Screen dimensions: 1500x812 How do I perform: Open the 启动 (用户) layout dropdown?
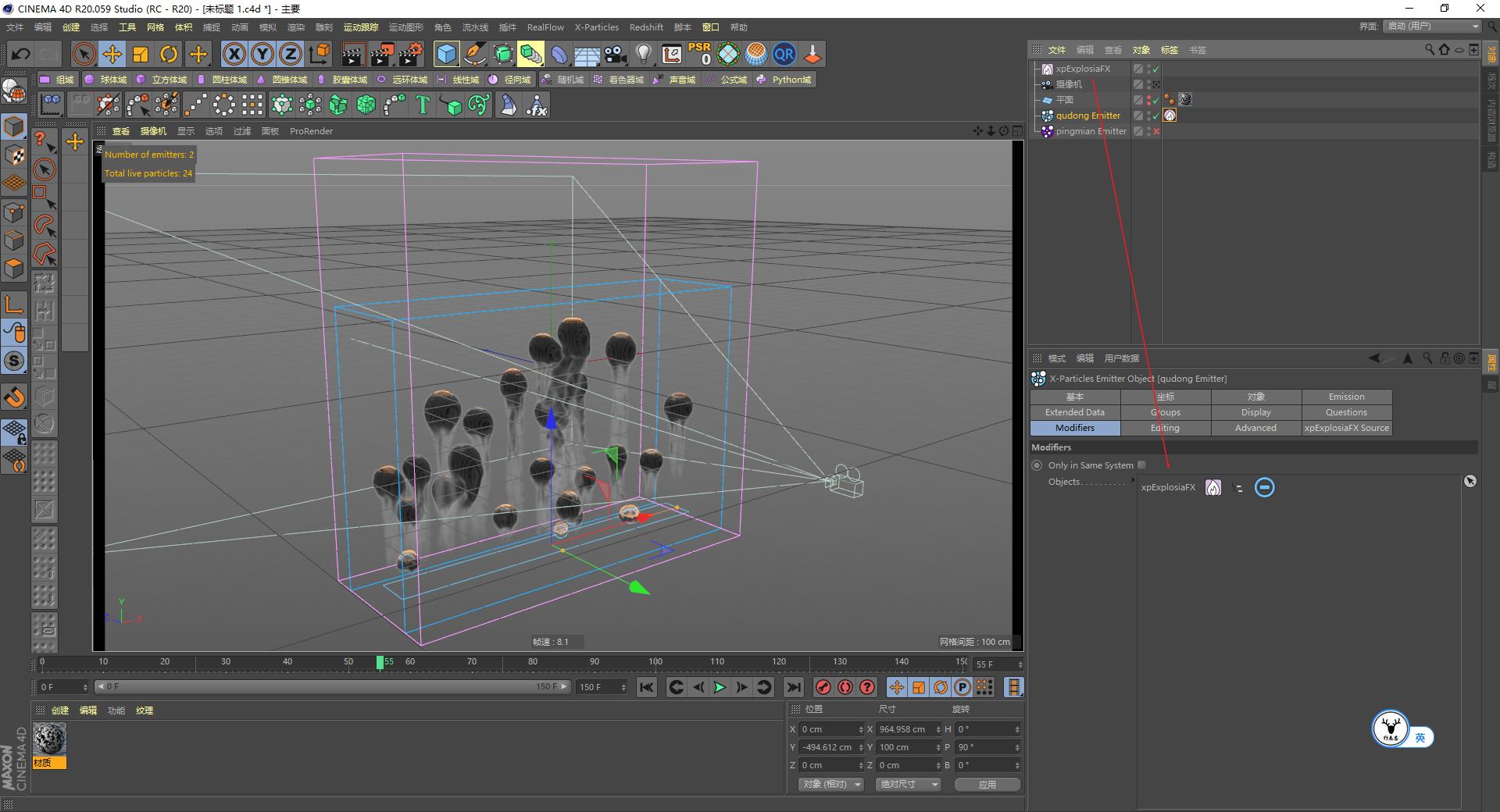[1431, 26]
